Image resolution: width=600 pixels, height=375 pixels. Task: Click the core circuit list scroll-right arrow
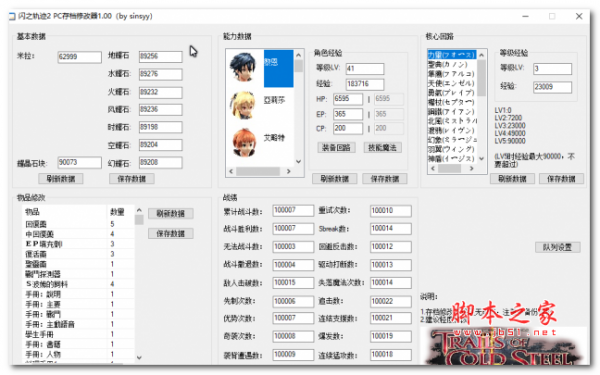(471, 168)
